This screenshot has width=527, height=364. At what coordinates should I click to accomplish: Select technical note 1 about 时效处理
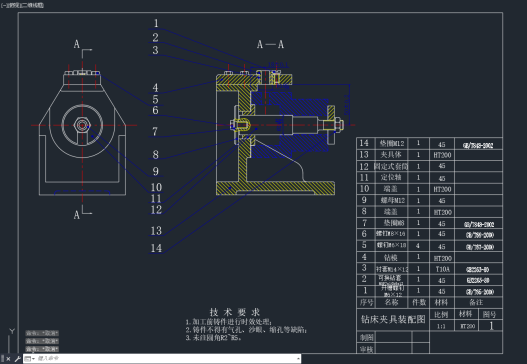coord(229,322)
